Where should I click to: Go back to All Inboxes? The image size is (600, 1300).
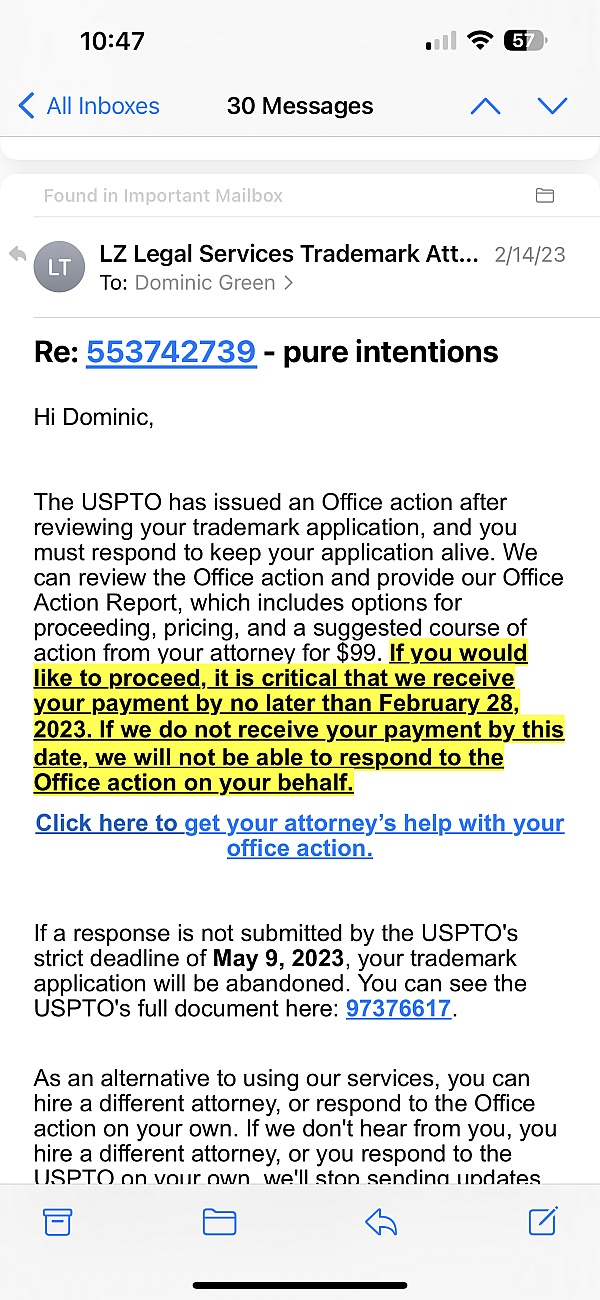point(89,106)
